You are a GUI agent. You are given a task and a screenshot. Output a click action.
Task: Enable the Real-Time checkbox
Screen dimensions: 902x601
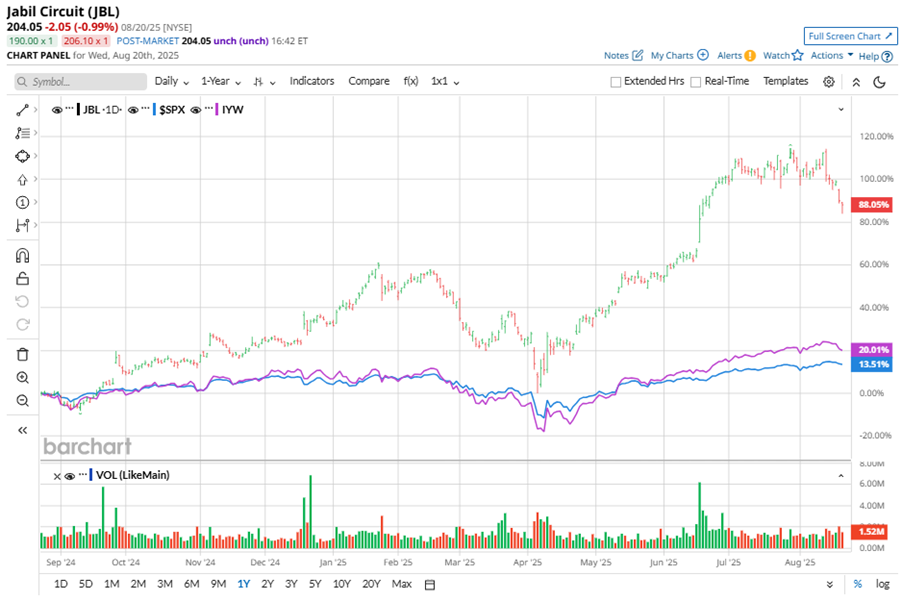(695, 82)
